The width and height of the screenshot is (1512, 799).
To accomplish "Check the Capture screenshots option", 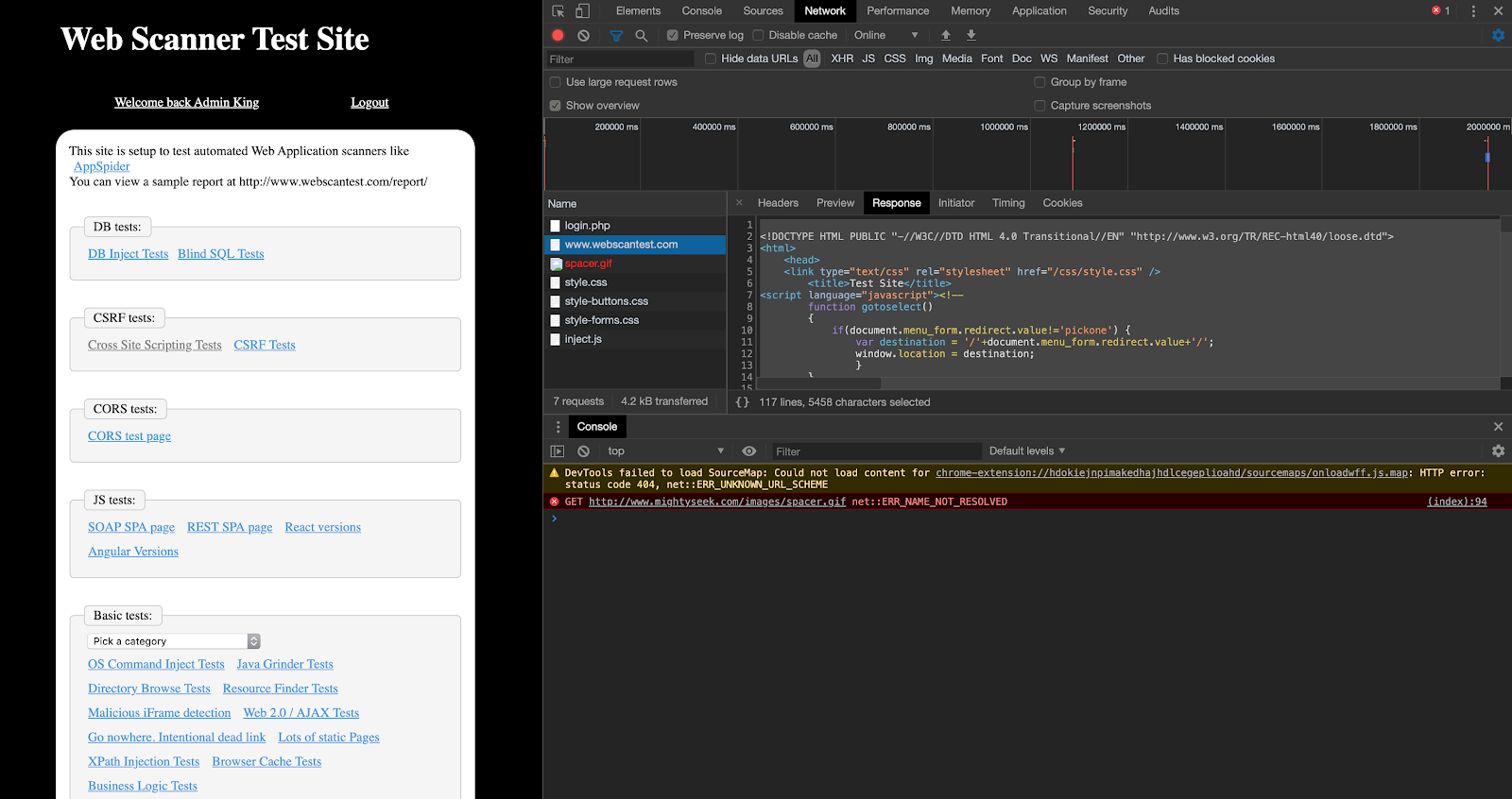I will click(1039, 106).
